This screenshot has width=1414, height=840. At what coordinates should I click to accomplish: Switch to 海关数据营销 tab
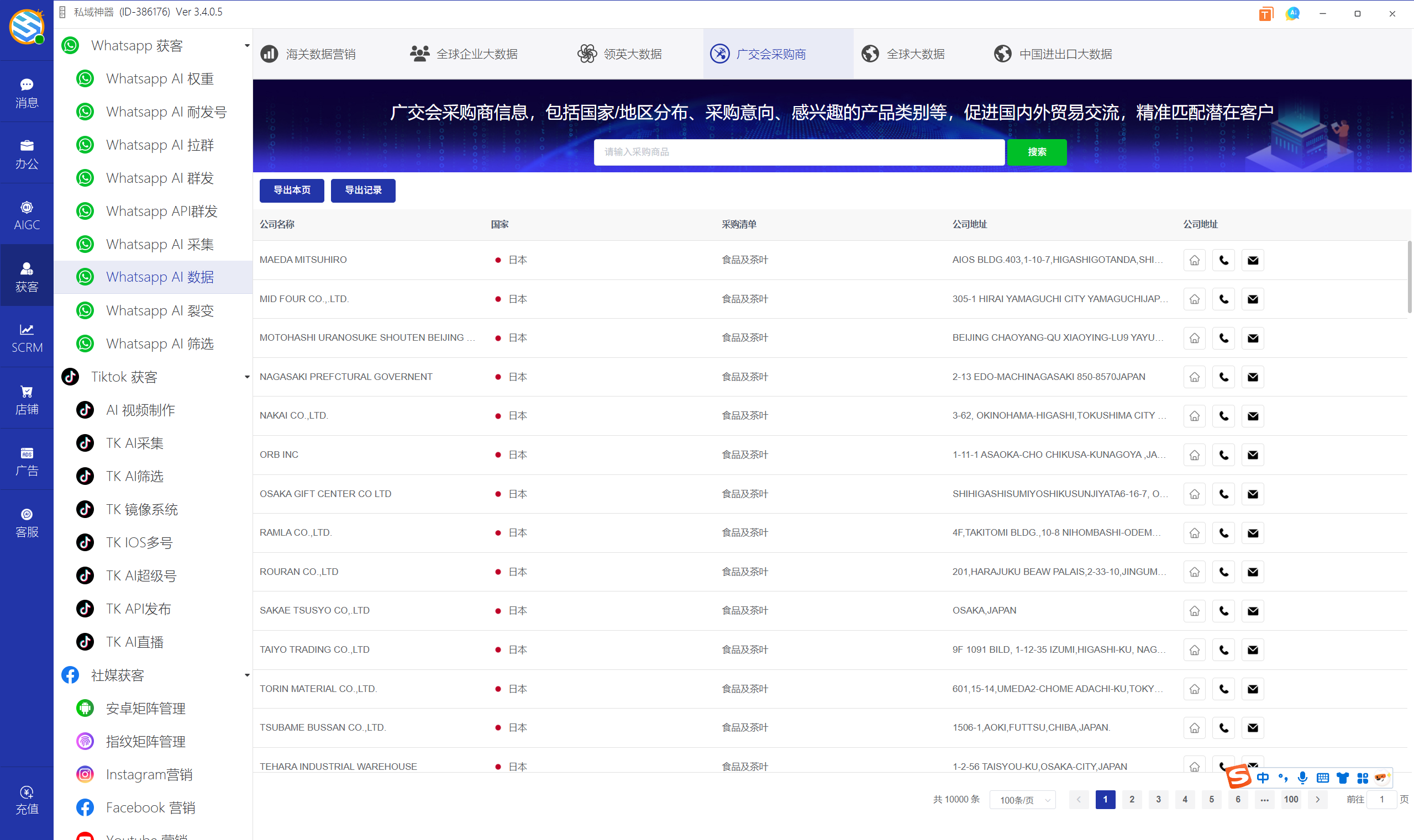(309, 54)
